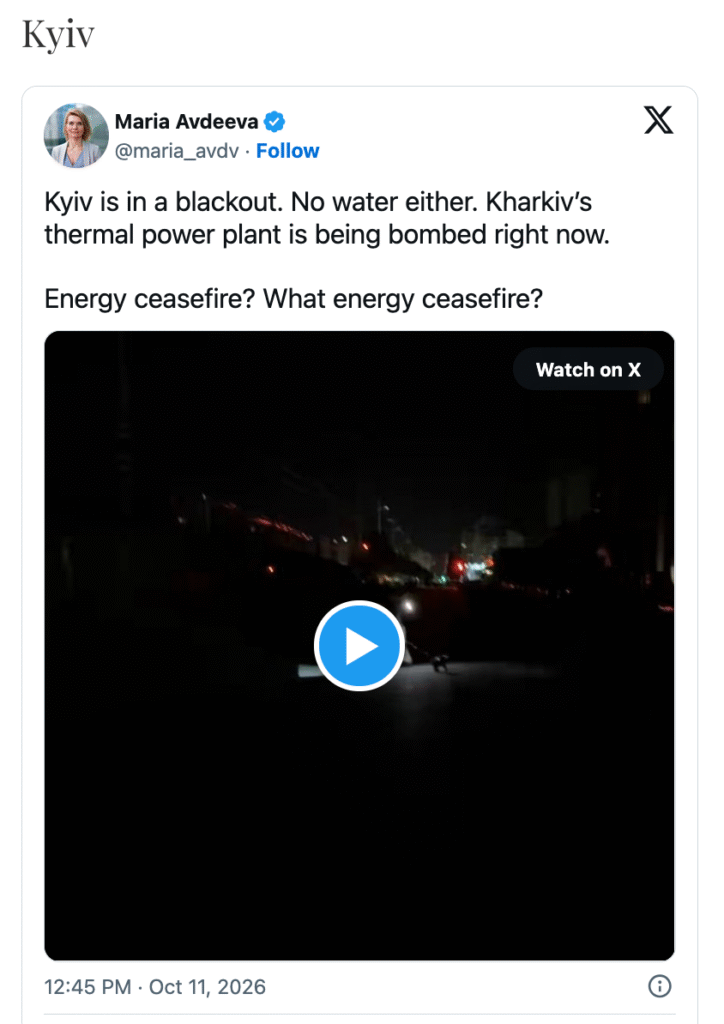Click the red traffic lights in the video
The image size is (724, 1024).
pyautogui.click(x=459, y=566)
